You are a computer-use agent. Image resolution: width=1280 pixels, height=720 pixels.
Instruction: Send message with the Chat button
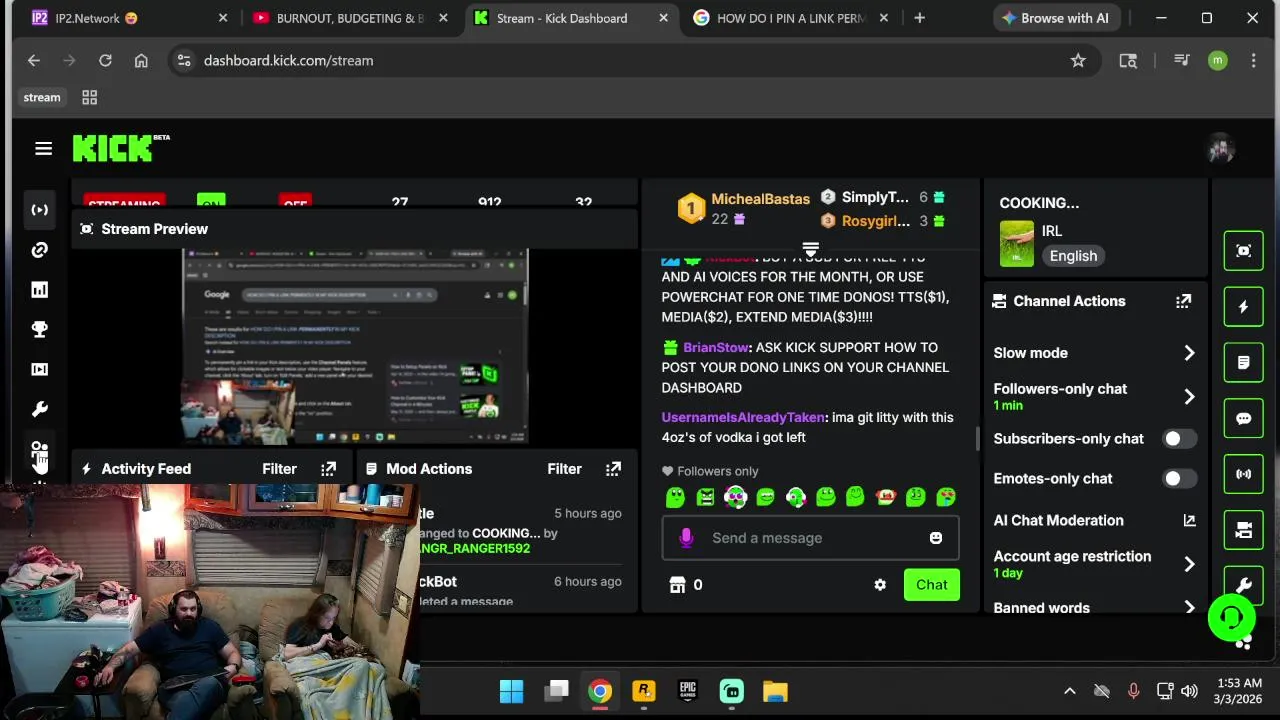pos(931,585)
